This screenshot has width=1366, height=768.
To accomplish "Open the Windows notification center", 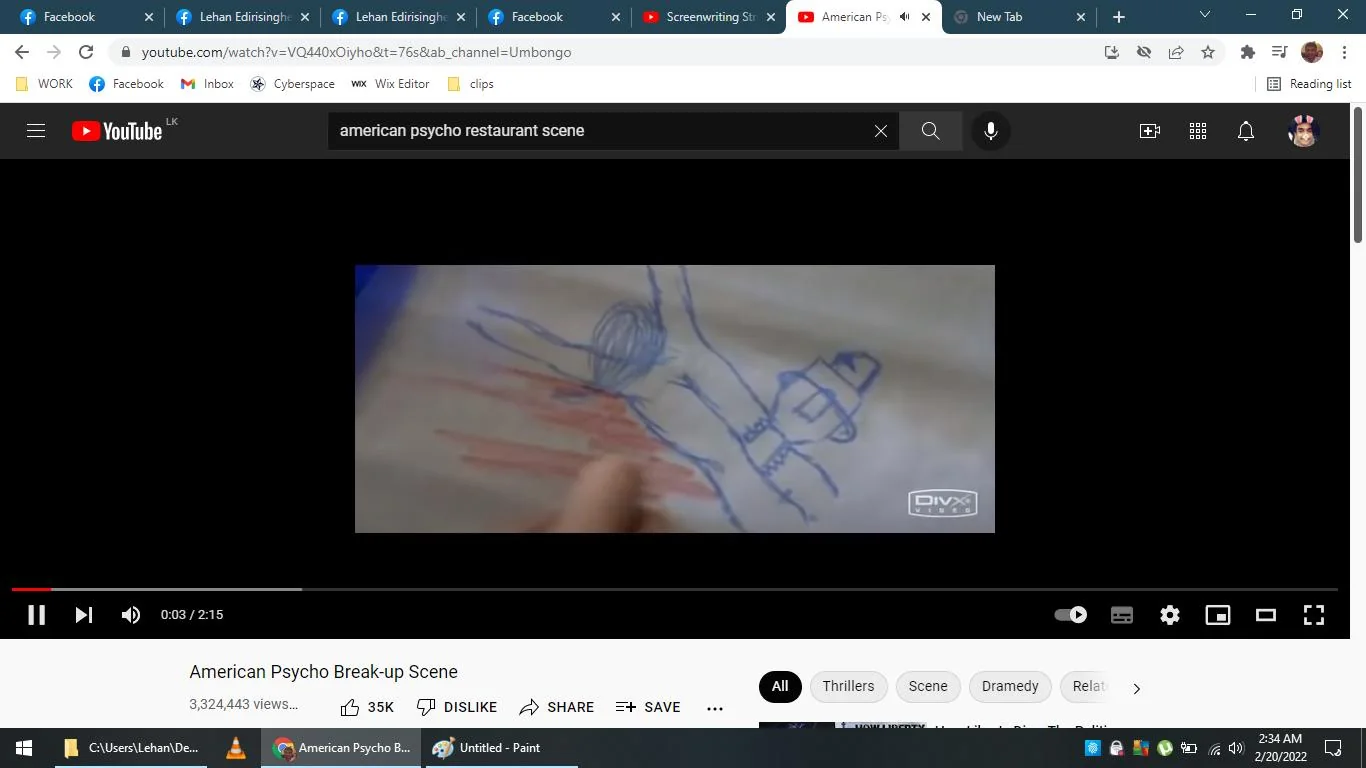I will click(1333, 748).
